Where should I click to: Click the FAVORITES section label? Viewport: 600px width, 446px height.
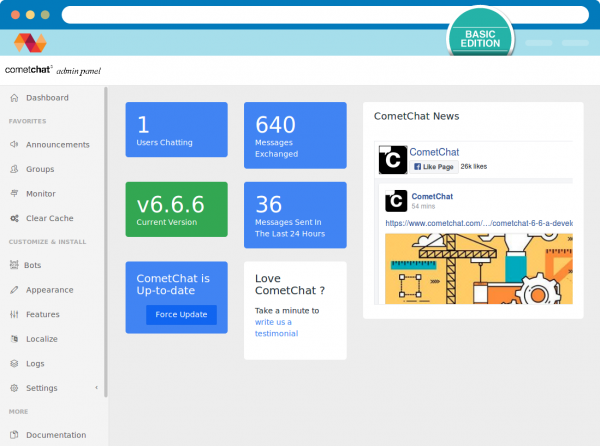coord(28,121)
